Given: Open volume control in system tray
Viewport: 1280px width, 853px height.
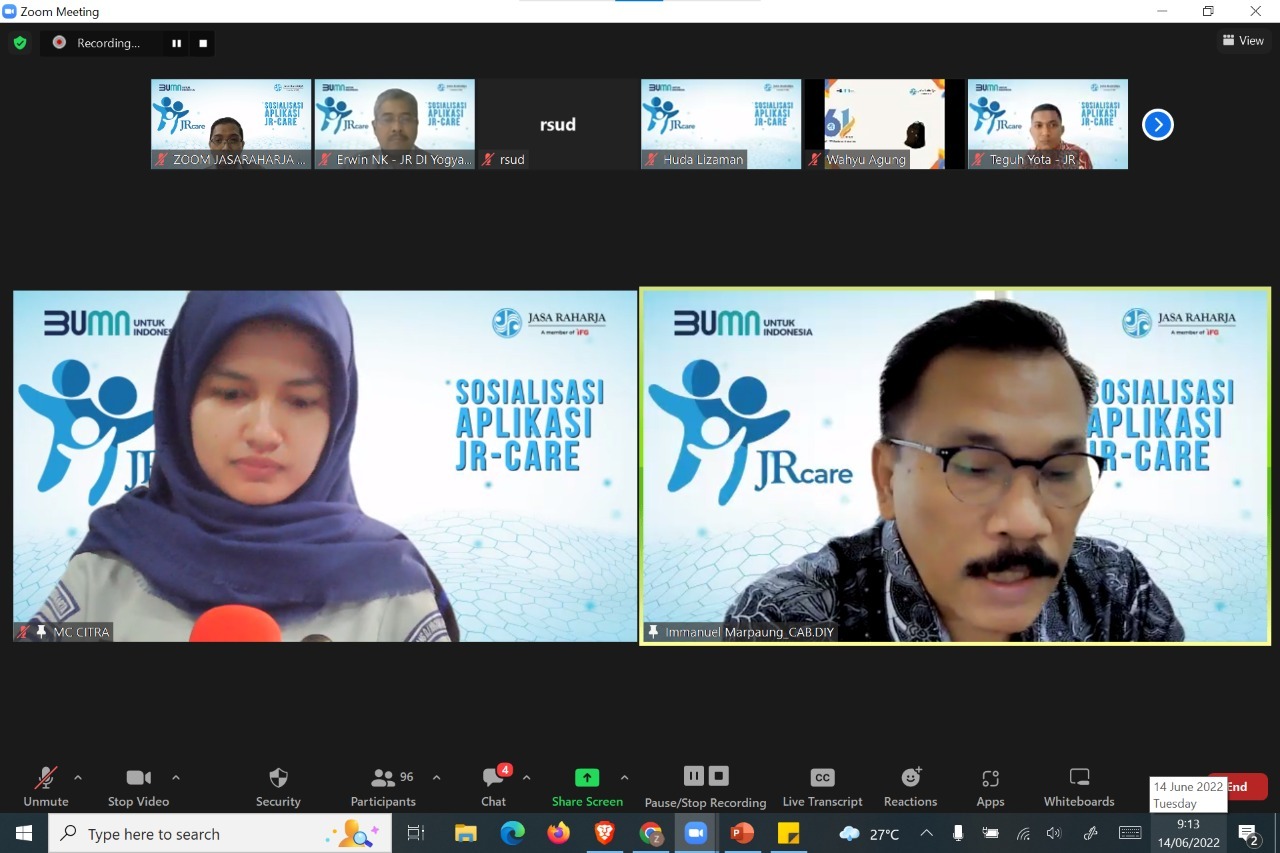Looking at the screenshot, I should click(1054, 833).
